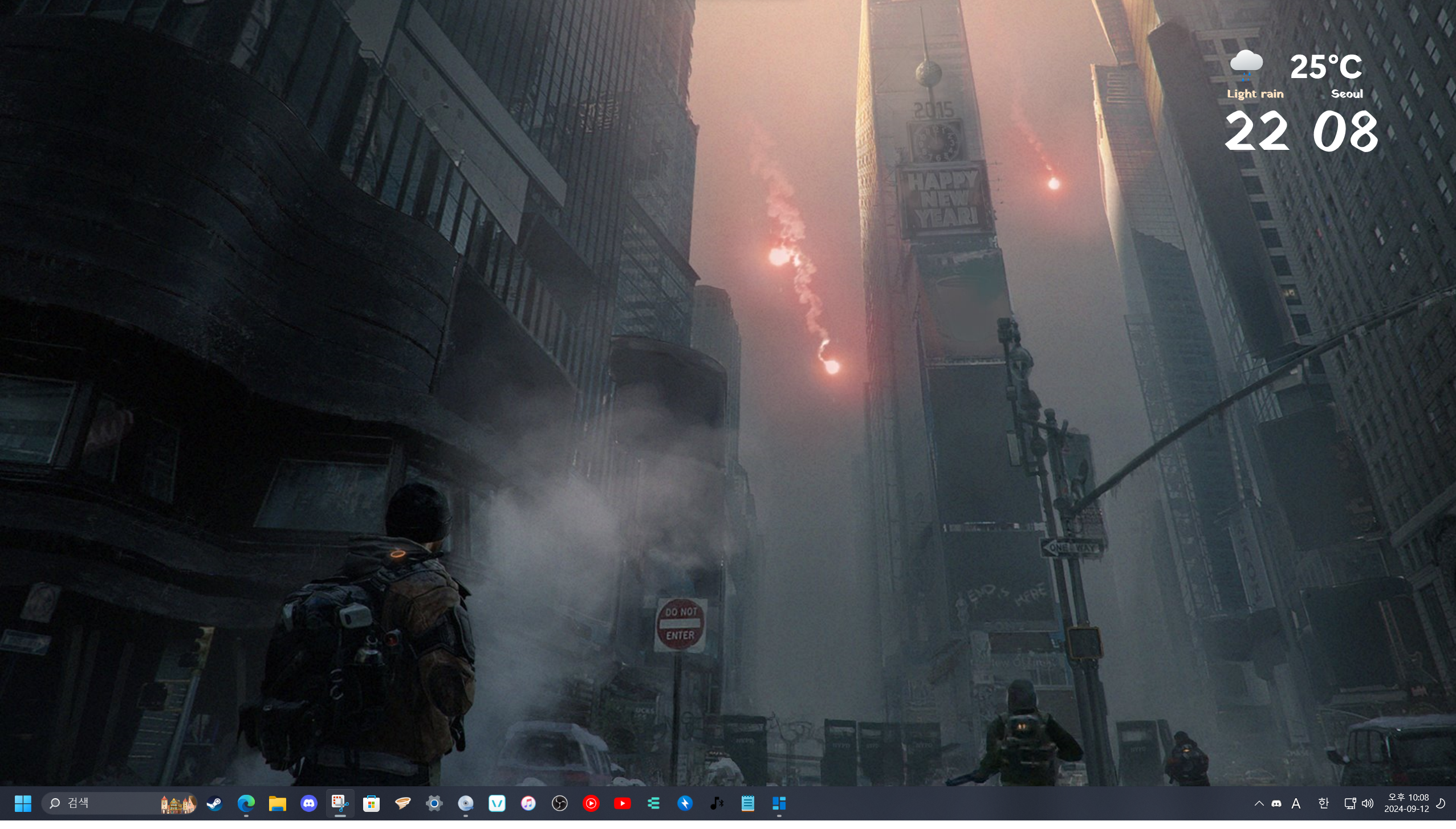The width and height of the screenshot is (1456, 829).
Task: Expand the hidden system tray icons
Action: coord(1259,803)
